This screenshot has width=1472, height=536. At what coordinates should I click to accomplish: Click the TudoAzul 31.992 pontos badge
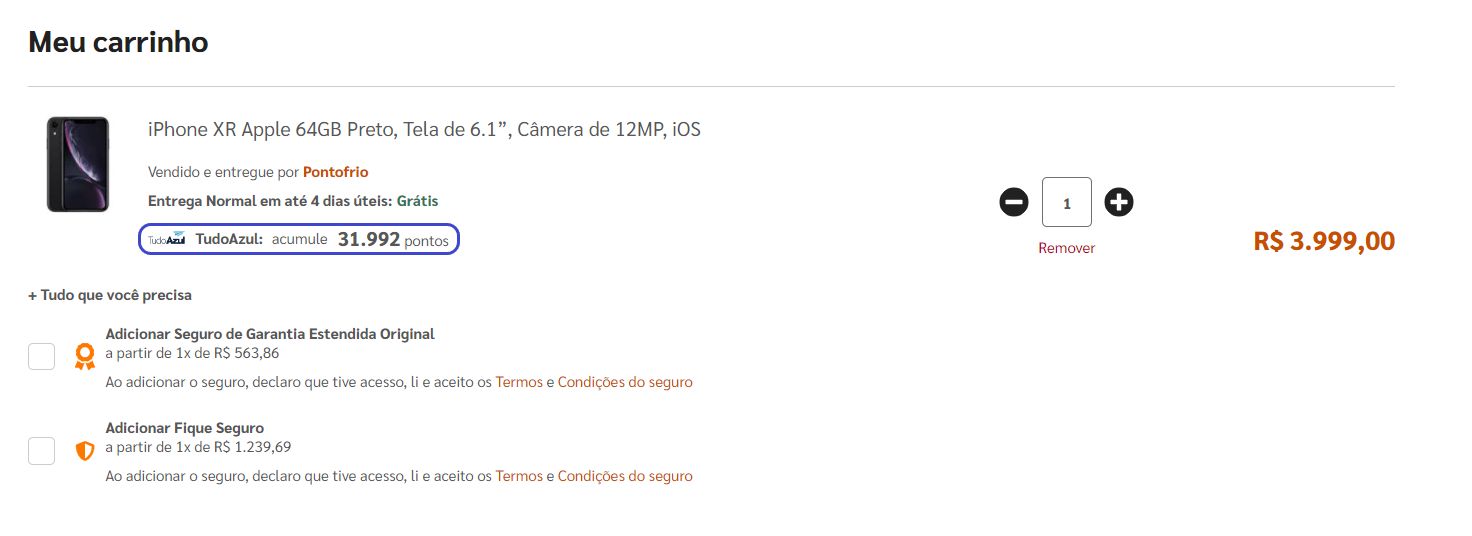point(299,240)
